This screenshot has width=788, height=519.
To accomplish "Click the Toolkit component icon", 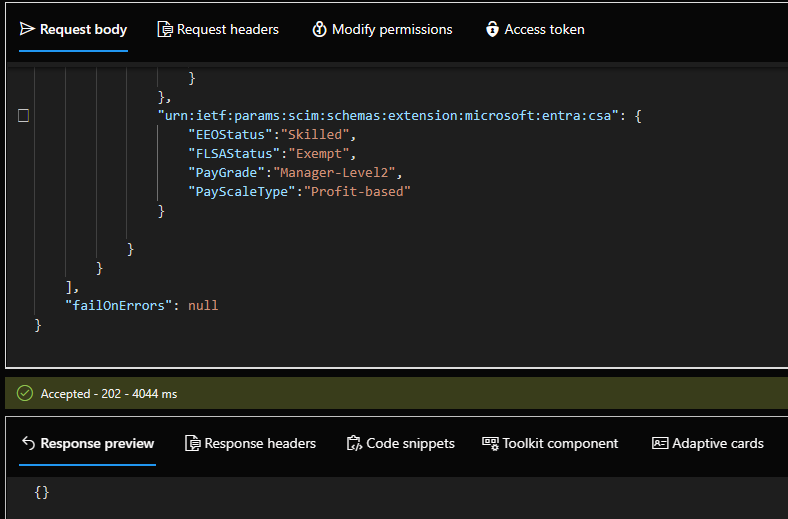I will (x=490, y=443).
